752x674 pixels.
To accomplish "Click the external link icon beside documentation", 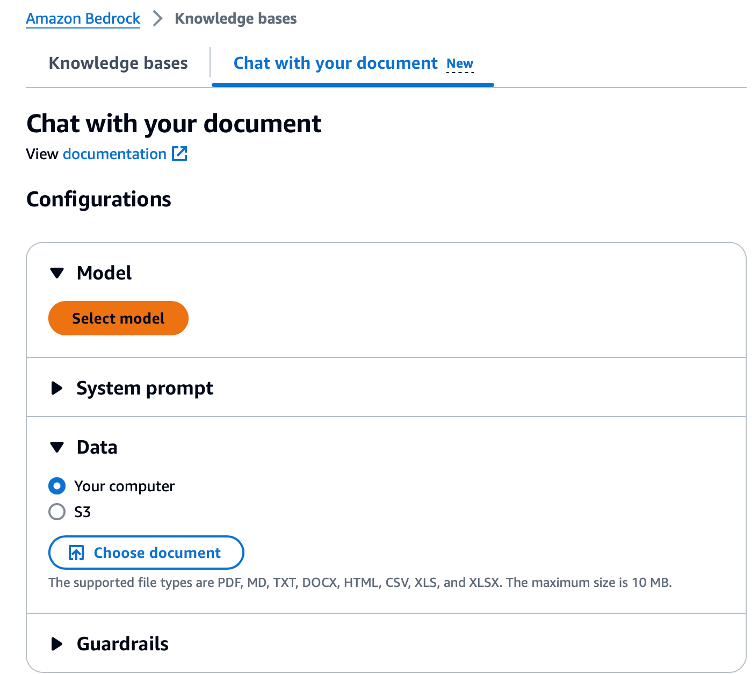I will point(180,154).
